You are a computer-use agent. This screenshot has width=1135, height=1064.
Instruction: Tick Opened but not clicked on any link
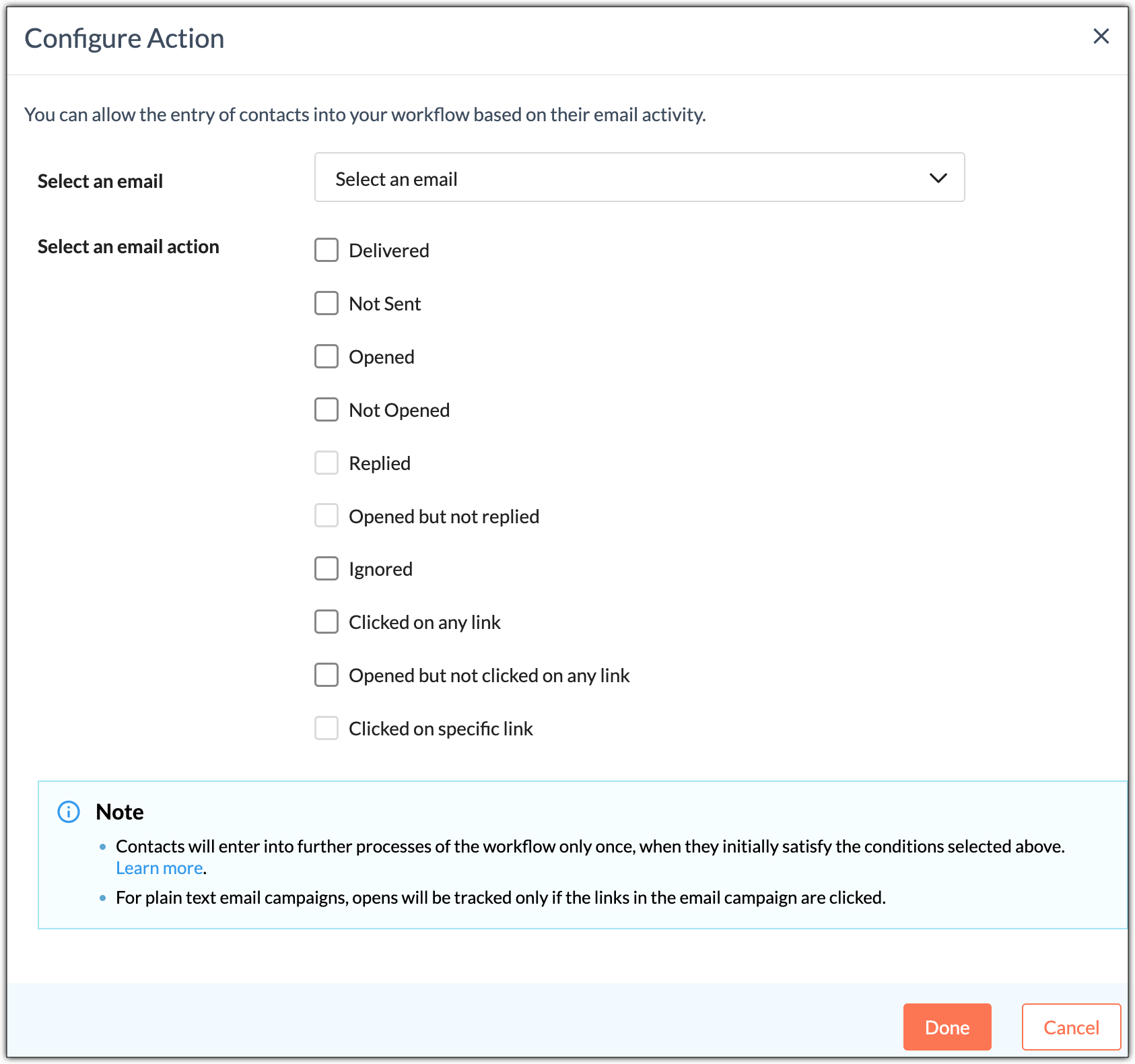coord(326,675)
